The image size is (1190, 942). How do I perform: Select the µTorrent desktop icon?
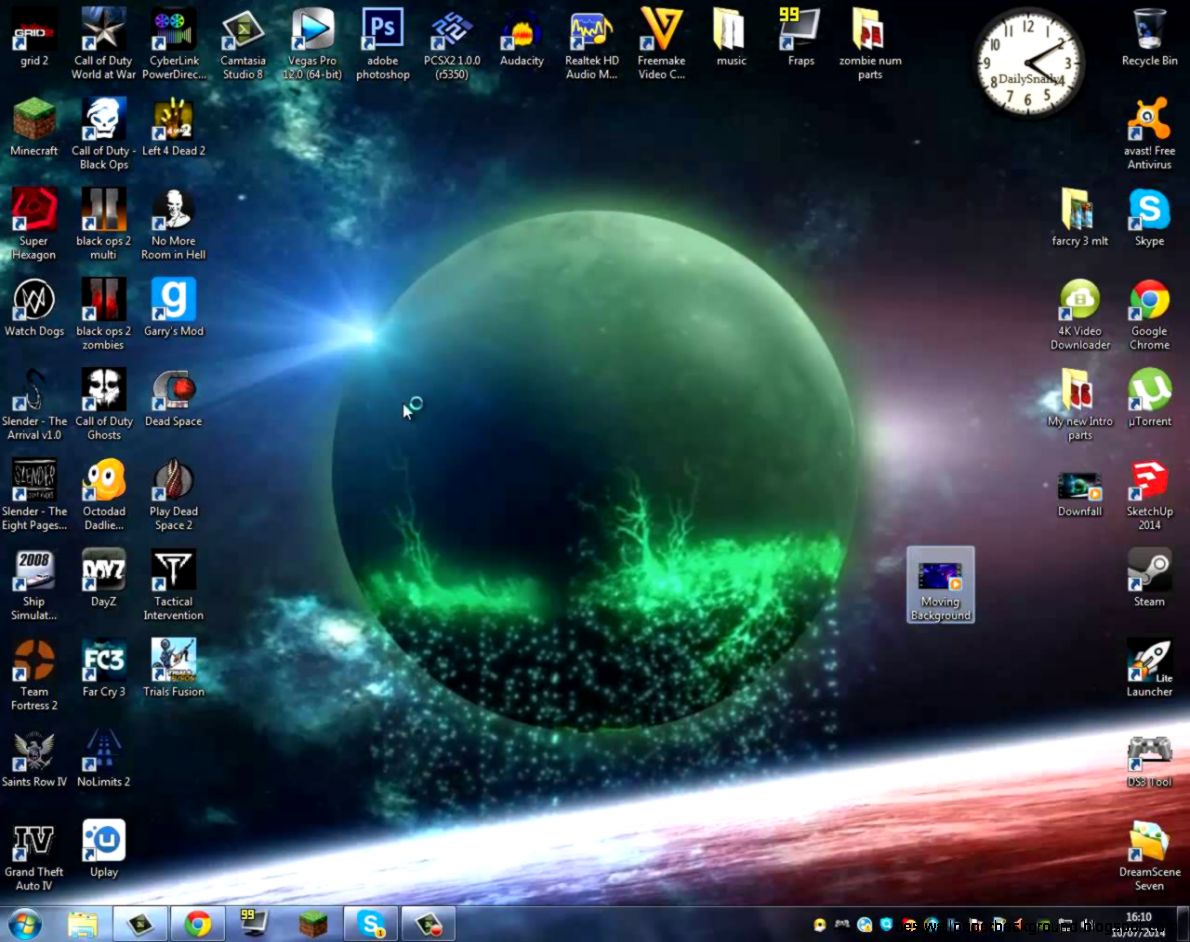[x=1149, y=398]
